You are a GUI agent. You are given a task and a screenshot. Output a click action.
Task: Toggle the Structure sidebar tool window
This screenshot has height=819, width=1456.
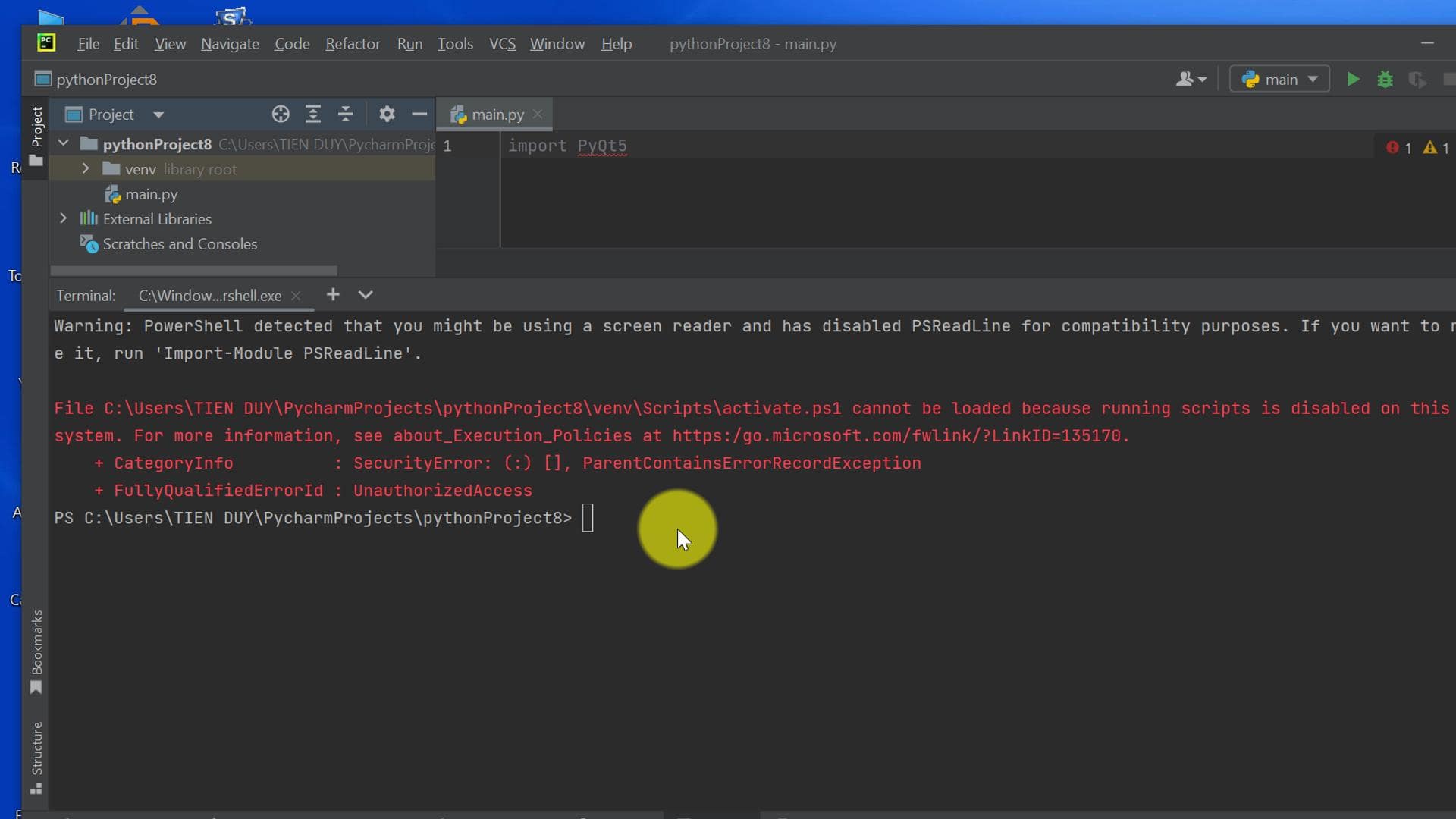click(x=36, y=758)
